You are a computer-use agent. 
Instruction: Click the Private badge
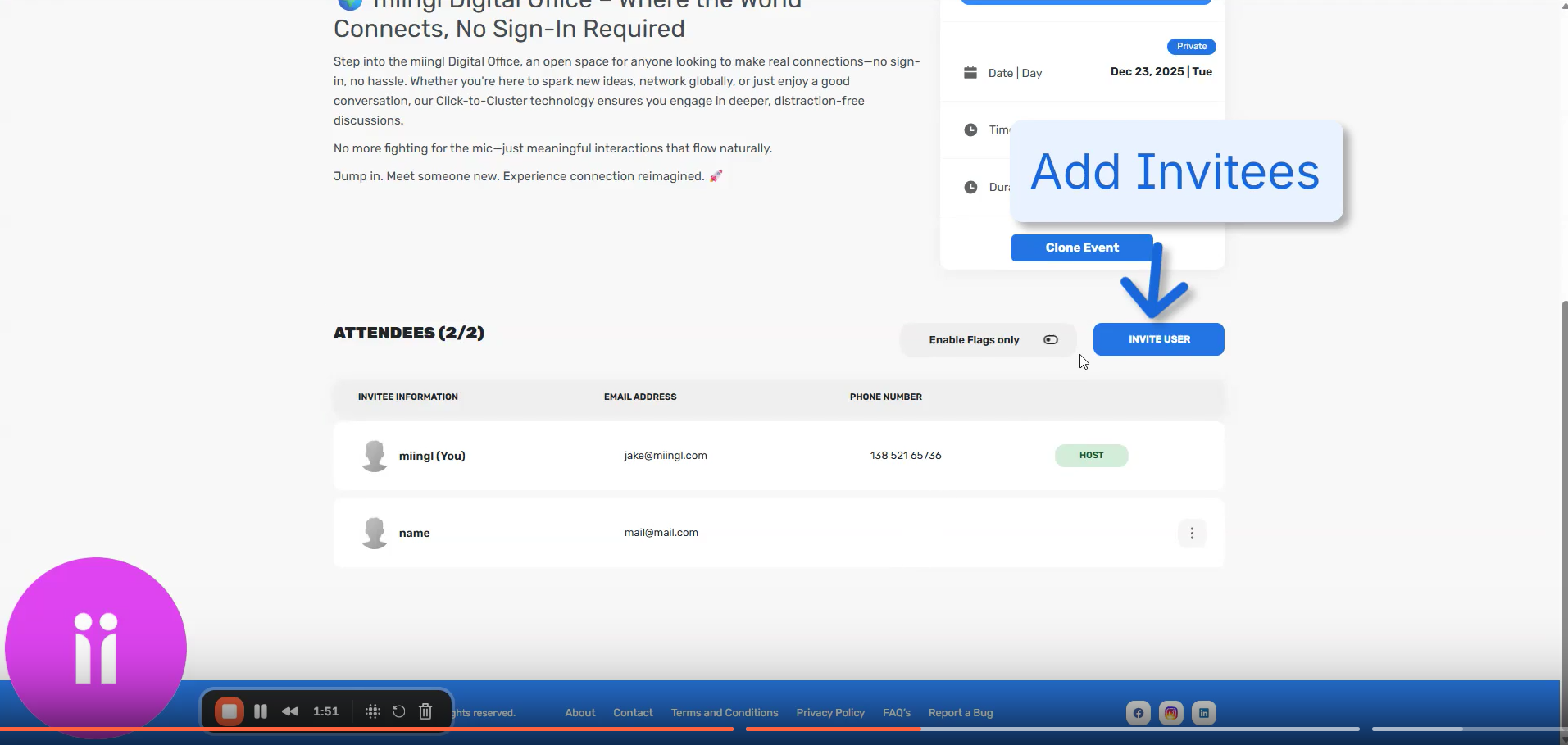[1192, 47]
